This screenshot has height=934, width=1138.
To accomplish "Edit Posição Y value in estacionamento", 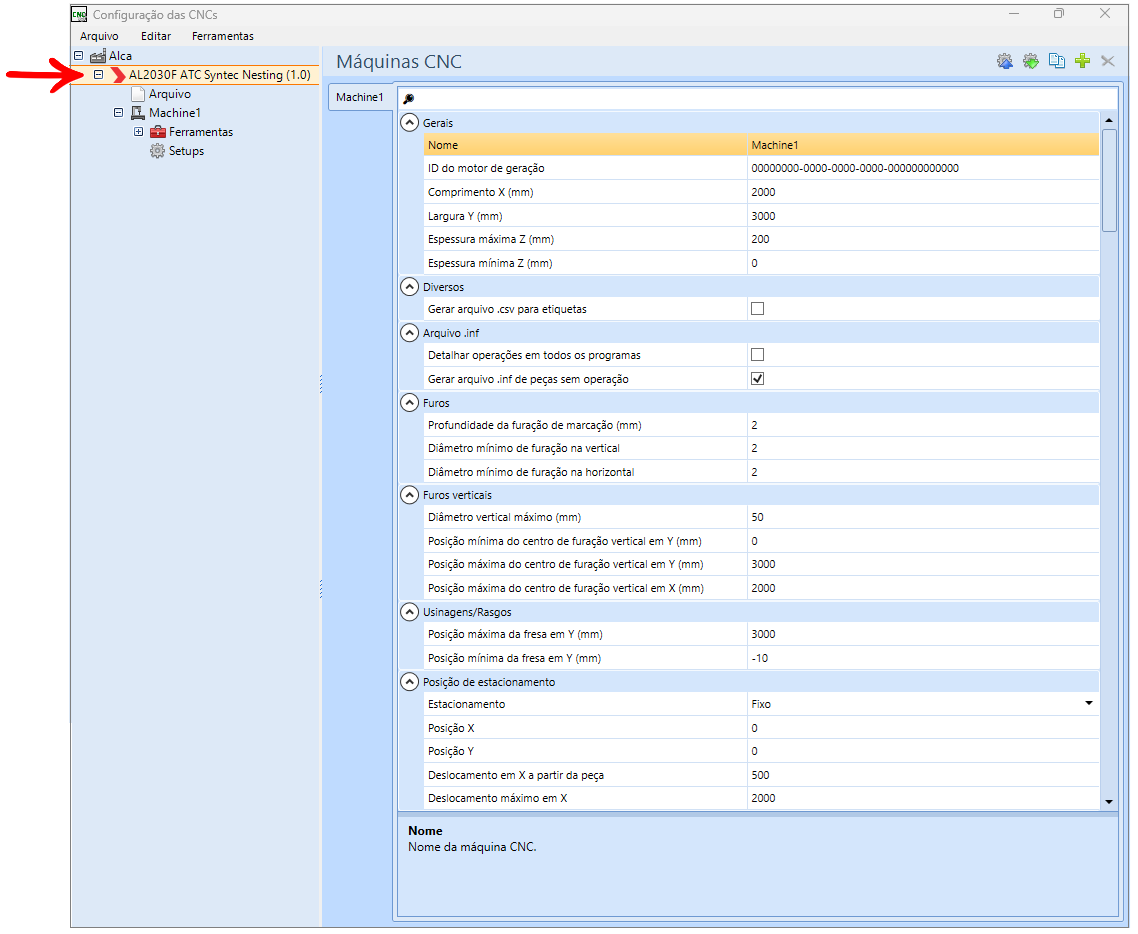I will [922, 751].
